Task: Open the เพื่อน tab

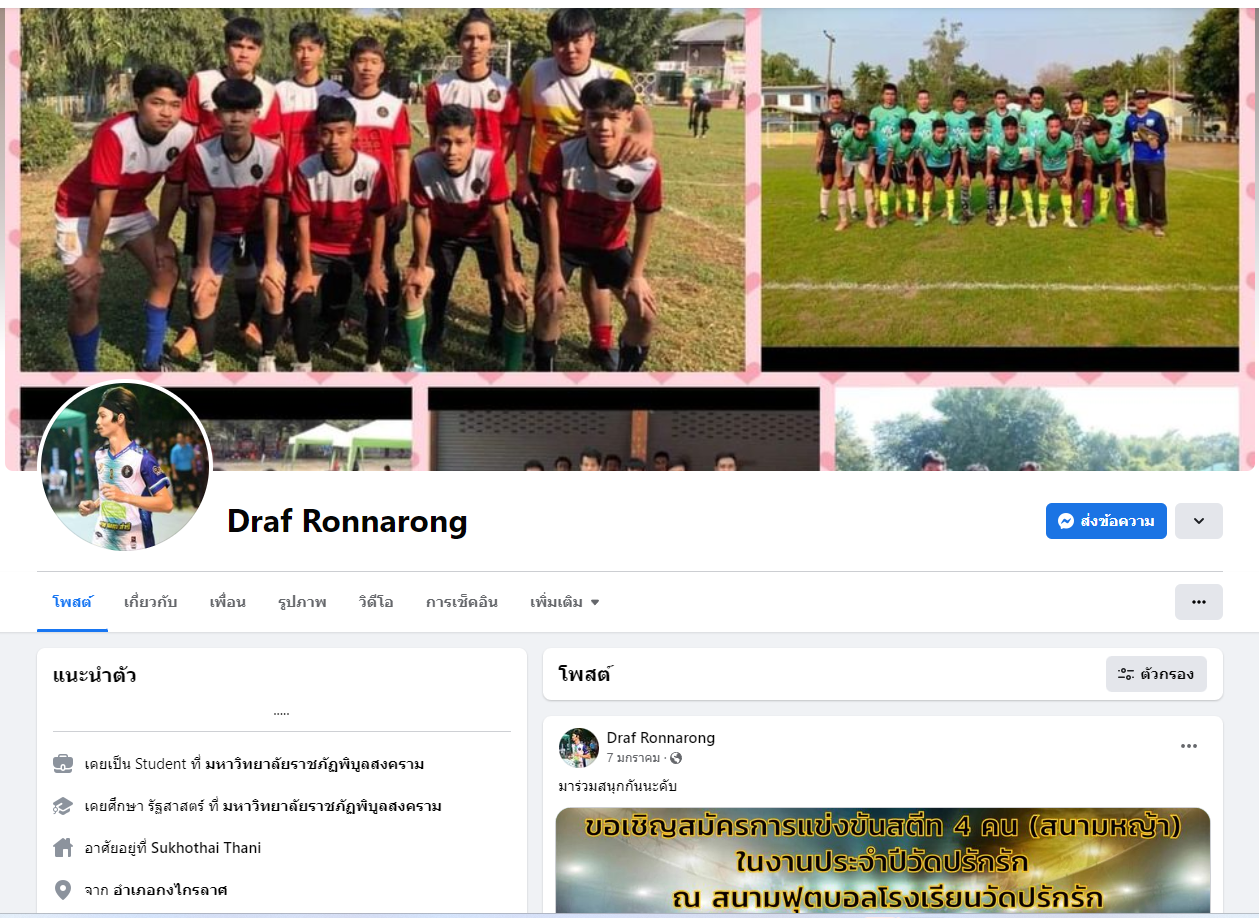Action: click(228, 602)
